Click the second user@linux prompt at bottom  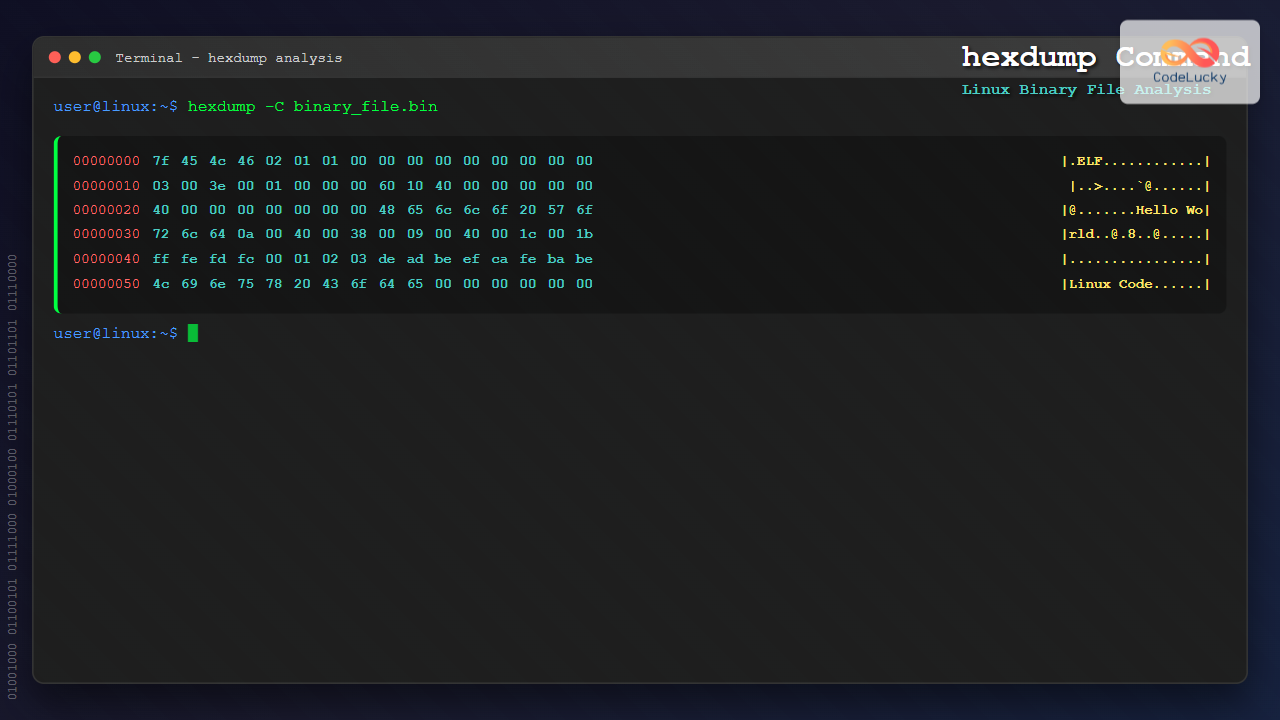click(x=115, y=333)
